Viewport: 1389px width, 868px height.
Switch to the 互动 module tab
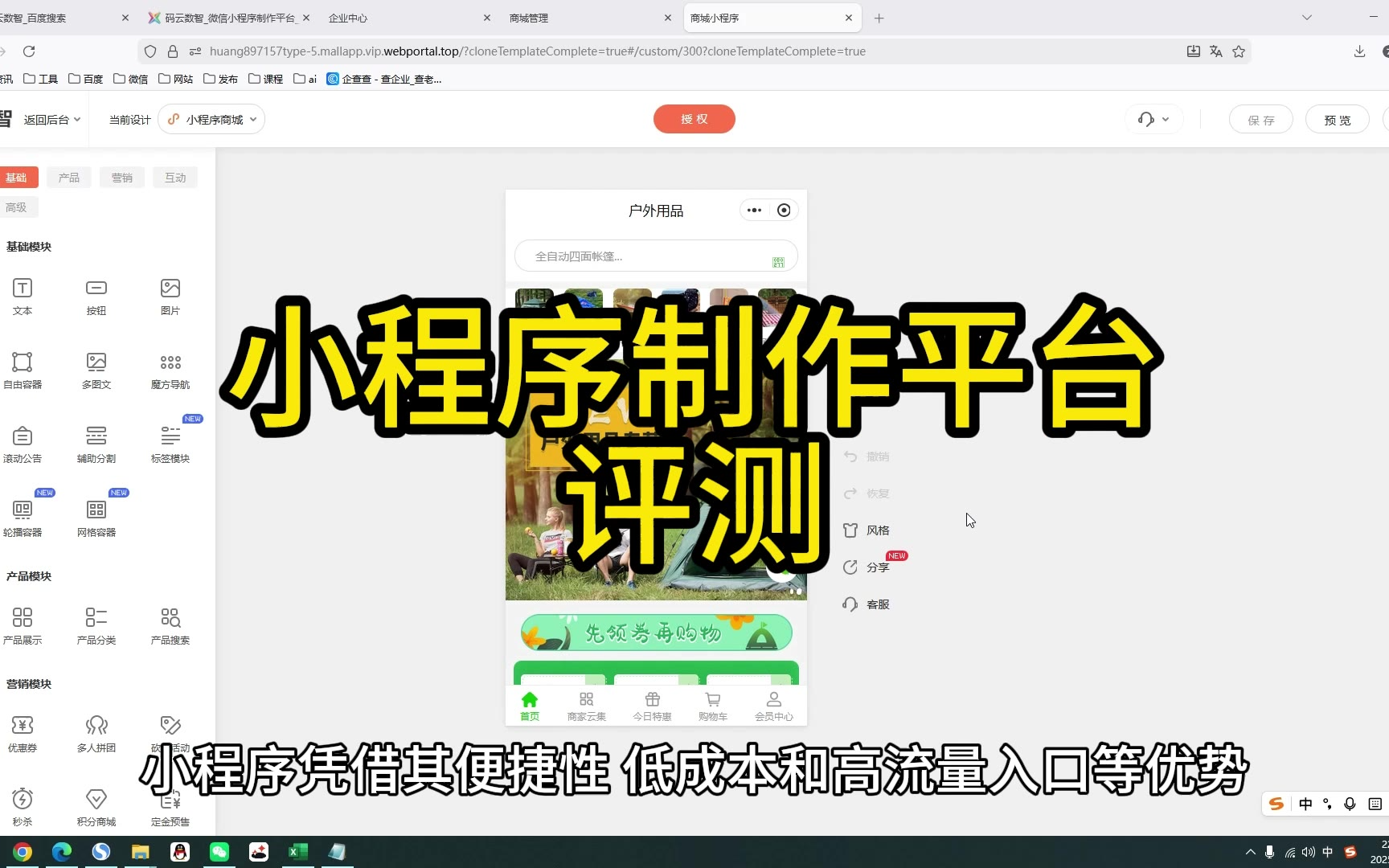175,178
